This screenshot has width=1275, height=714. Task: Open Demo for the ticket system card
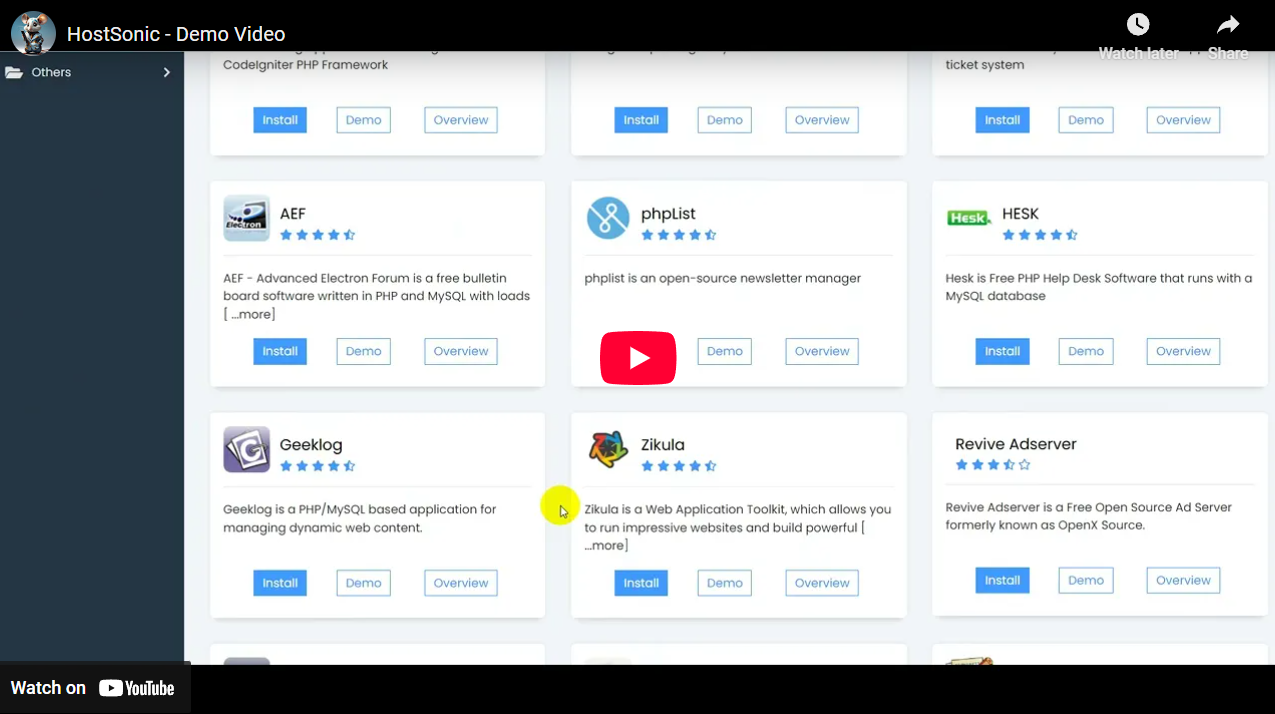pos(1086,120)
